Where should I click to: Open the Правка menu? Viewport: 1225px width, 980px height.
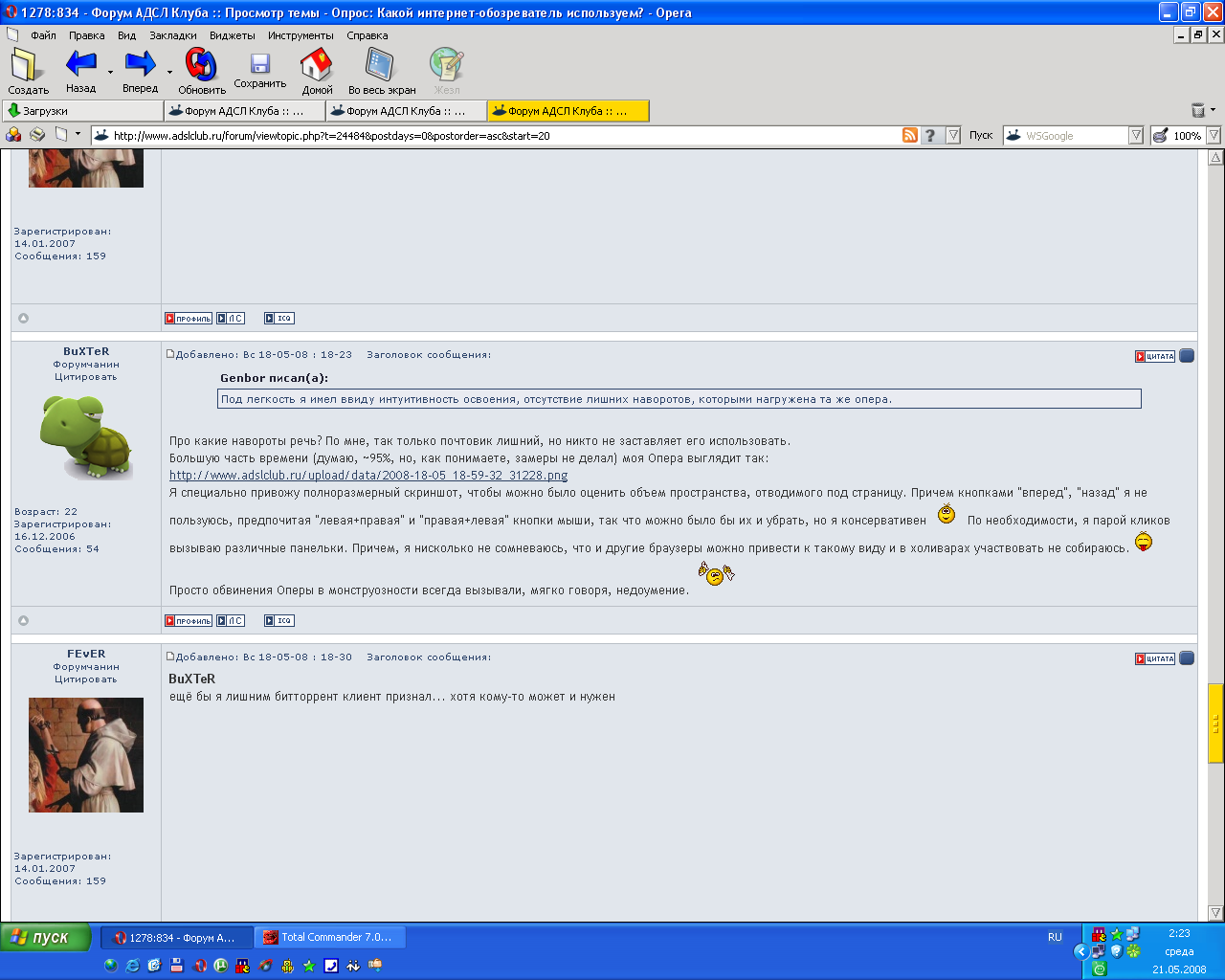pyautogui.click(x=87, y=35)
